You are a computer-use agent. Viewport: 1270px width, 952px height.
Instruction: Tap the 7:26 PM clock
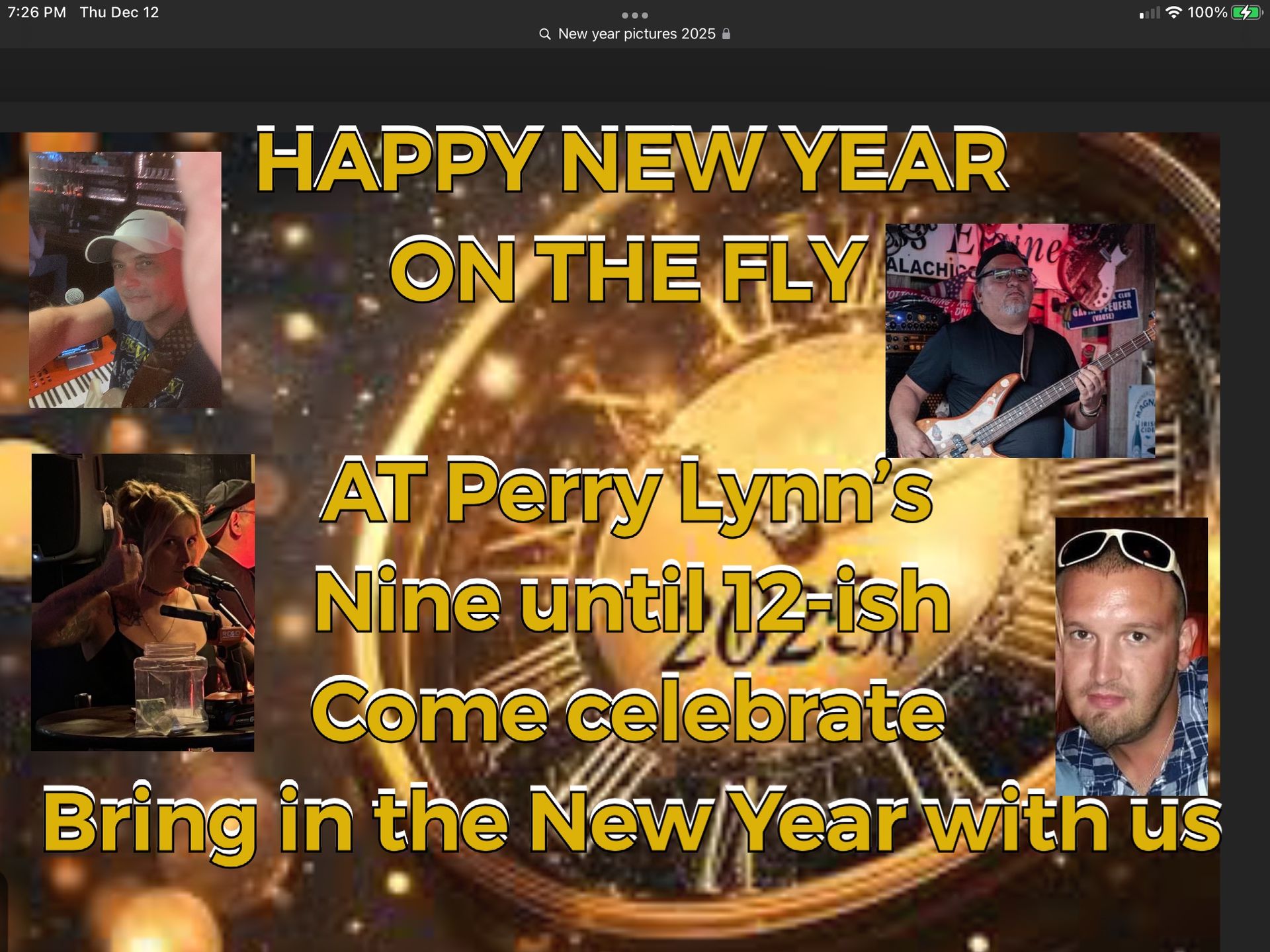37,13
